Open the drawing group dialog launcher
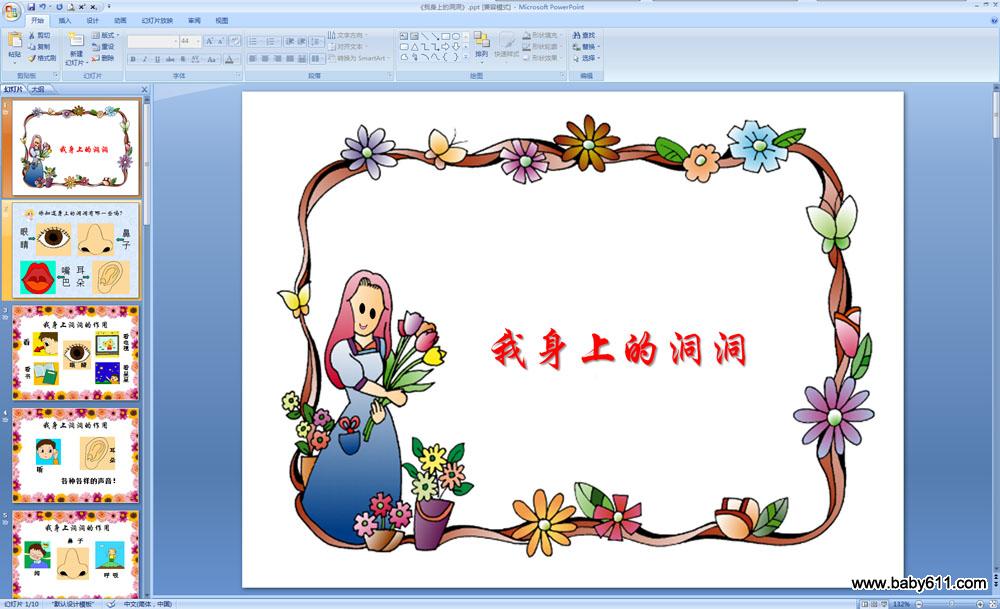 tap(562, 75)
